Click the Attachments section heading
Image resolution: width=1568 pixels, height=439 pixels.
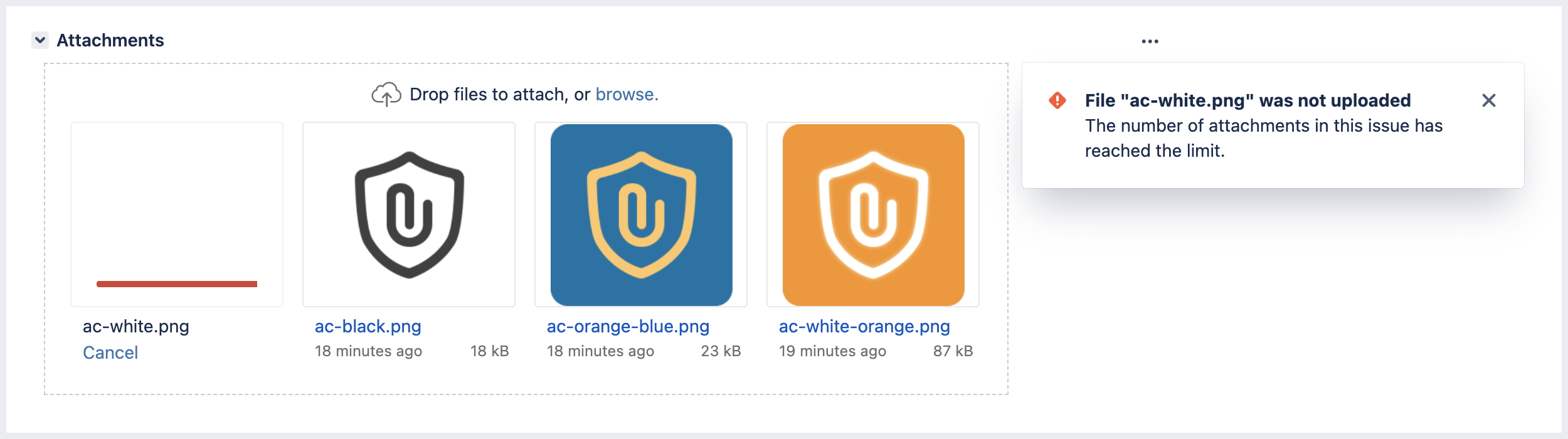(110, 41)
